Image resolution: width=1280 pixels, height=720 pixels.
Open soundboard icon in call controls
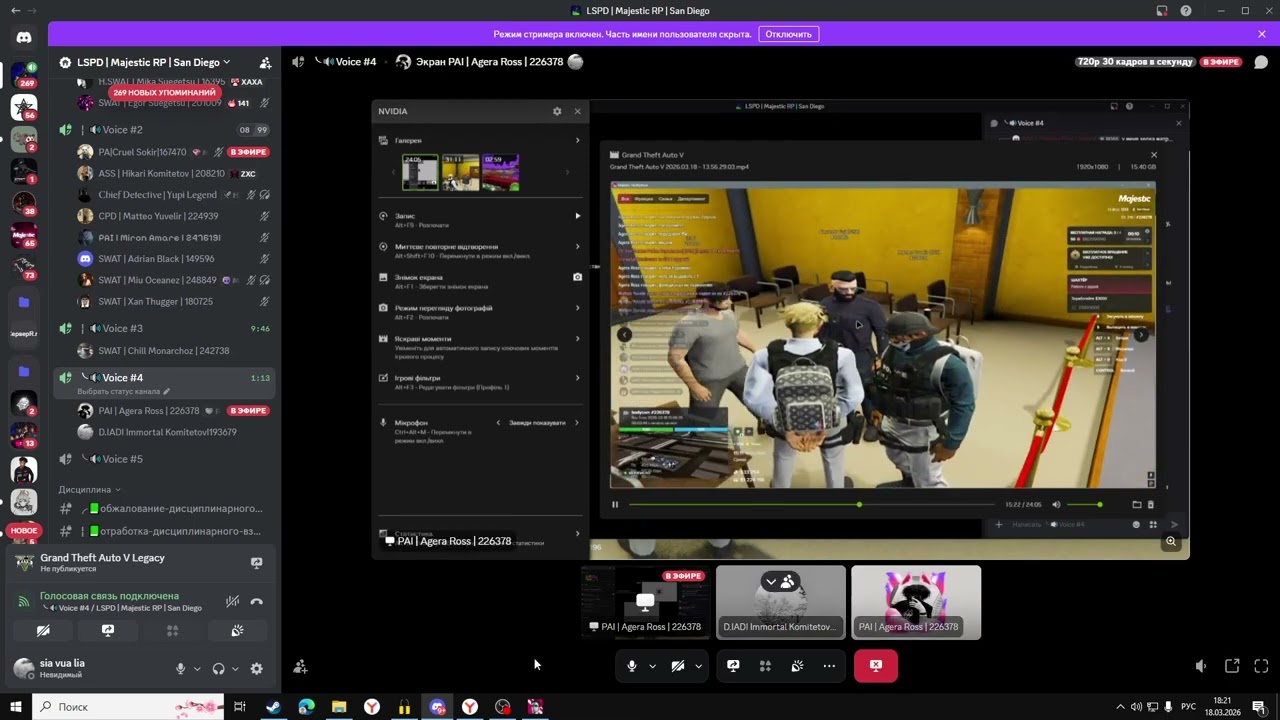tap(797, 666)
